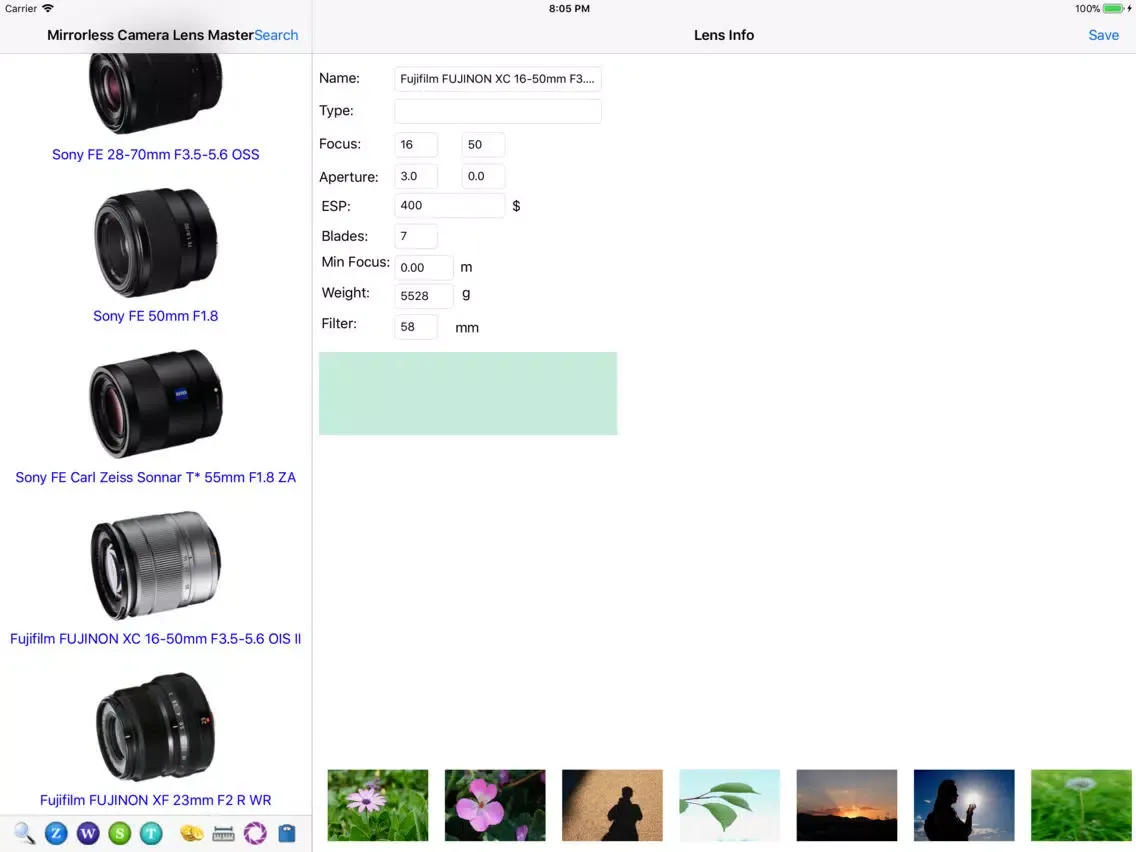Edit the Min Focus field showing 0.00
This screenshot has width=1136, height=852.
(x=424, y=267)
